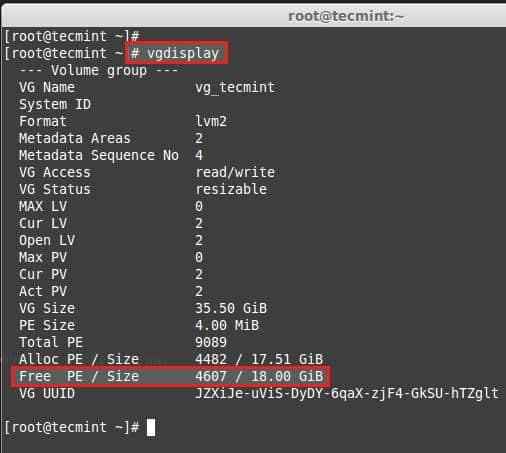Screen dimensions: 506x453
Task: Click the Metadata Areas label
Action: point(75,138)
